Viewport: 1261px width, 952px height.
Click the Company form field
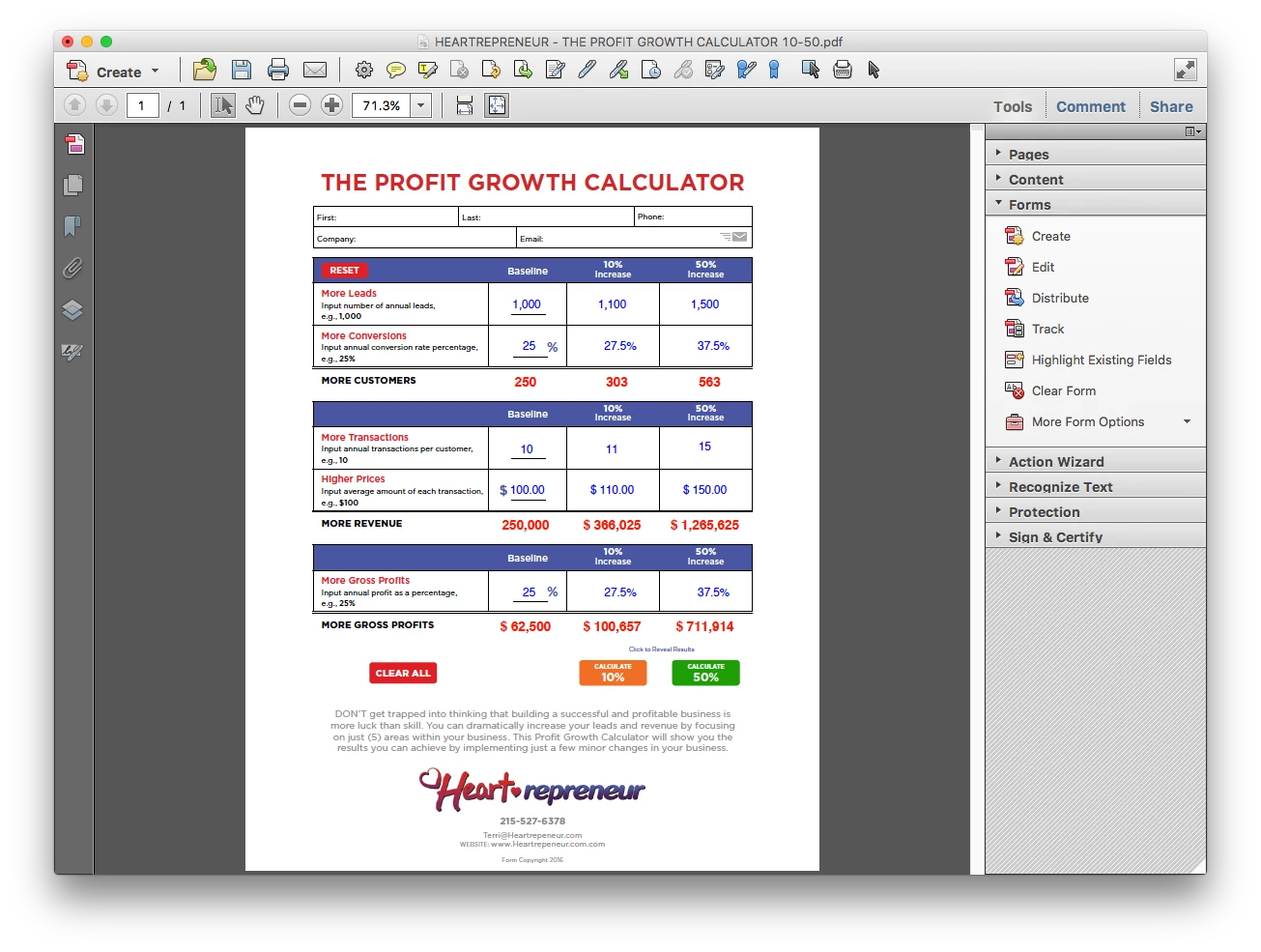click(x=415, y=238)
